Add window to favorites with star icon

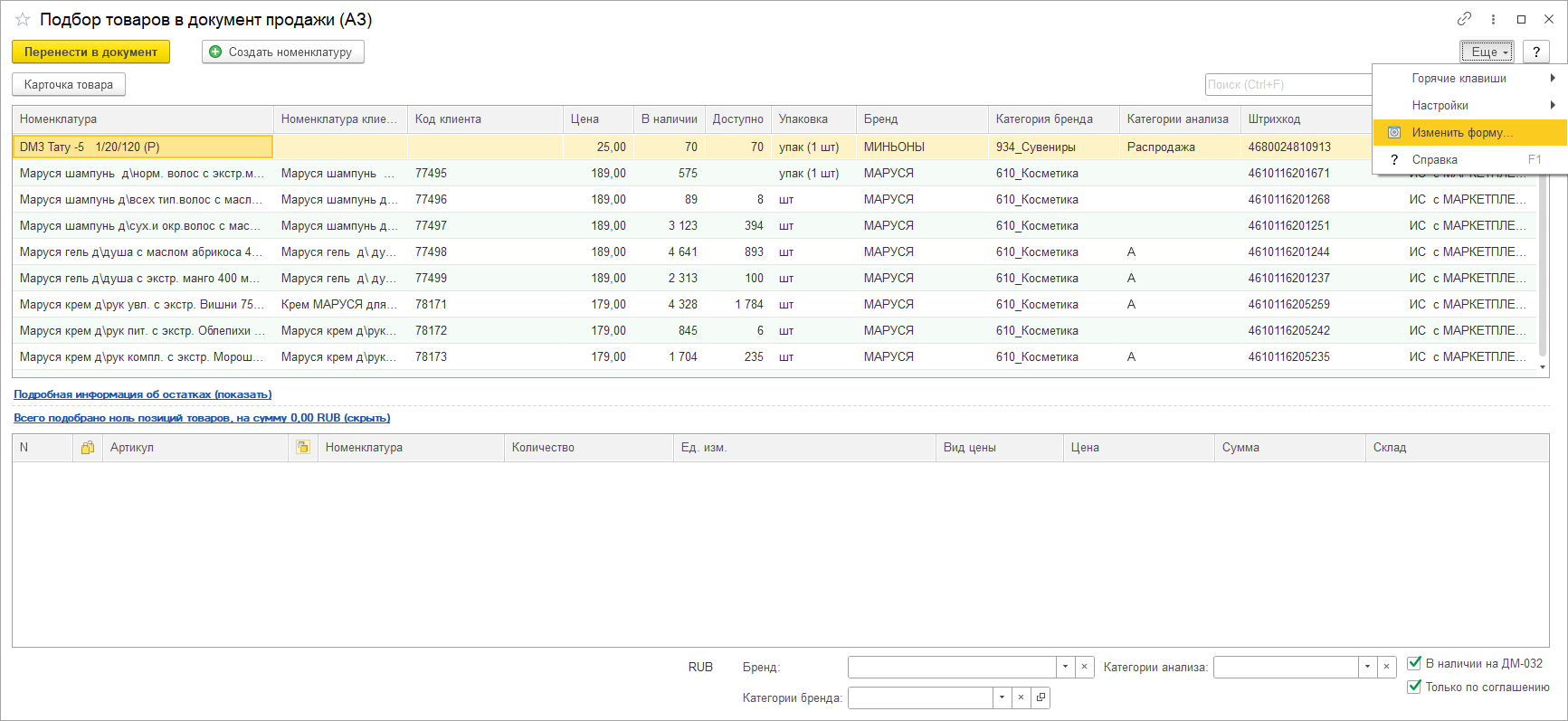click(x=23, y=19)
